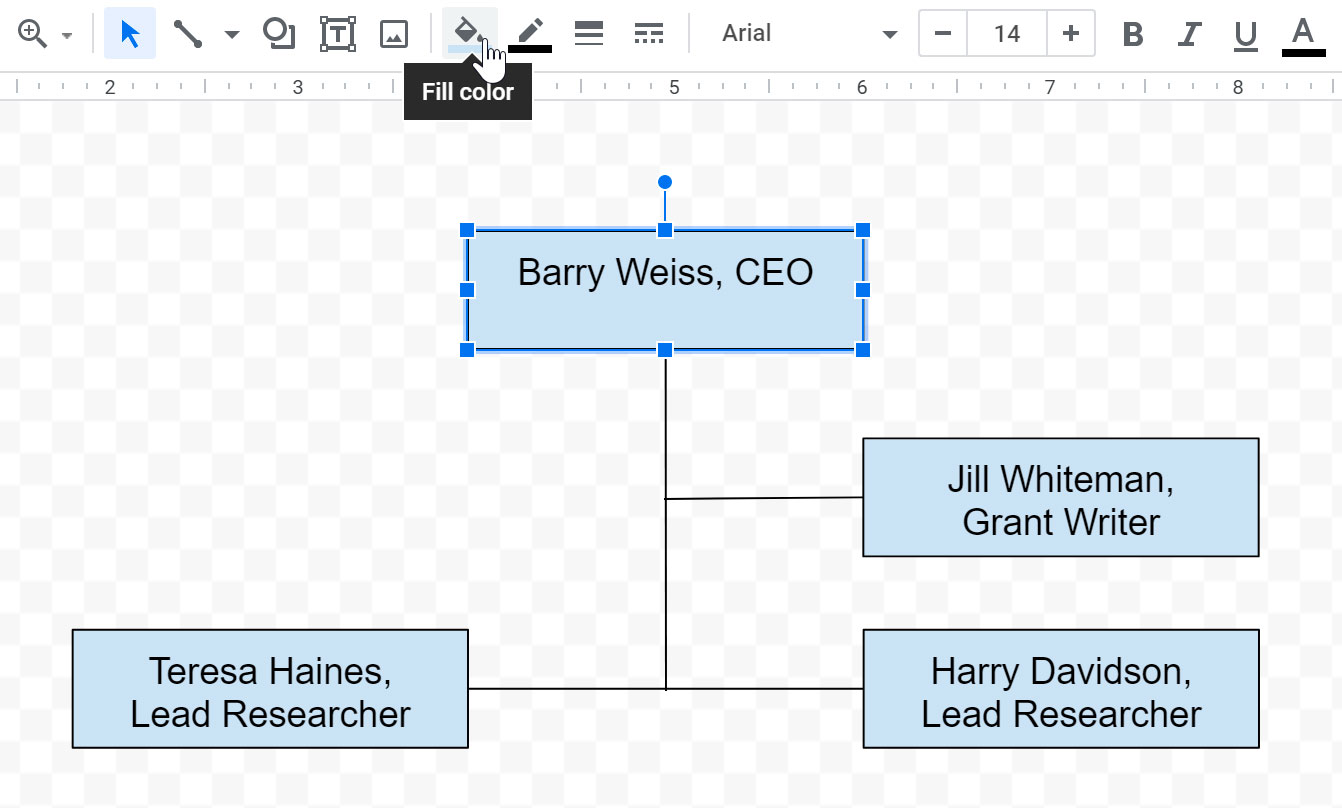The width and height of the screenshot is (1342, 808).
Task: Expand the Line tool type dropdown arrow
Action: 232,35
